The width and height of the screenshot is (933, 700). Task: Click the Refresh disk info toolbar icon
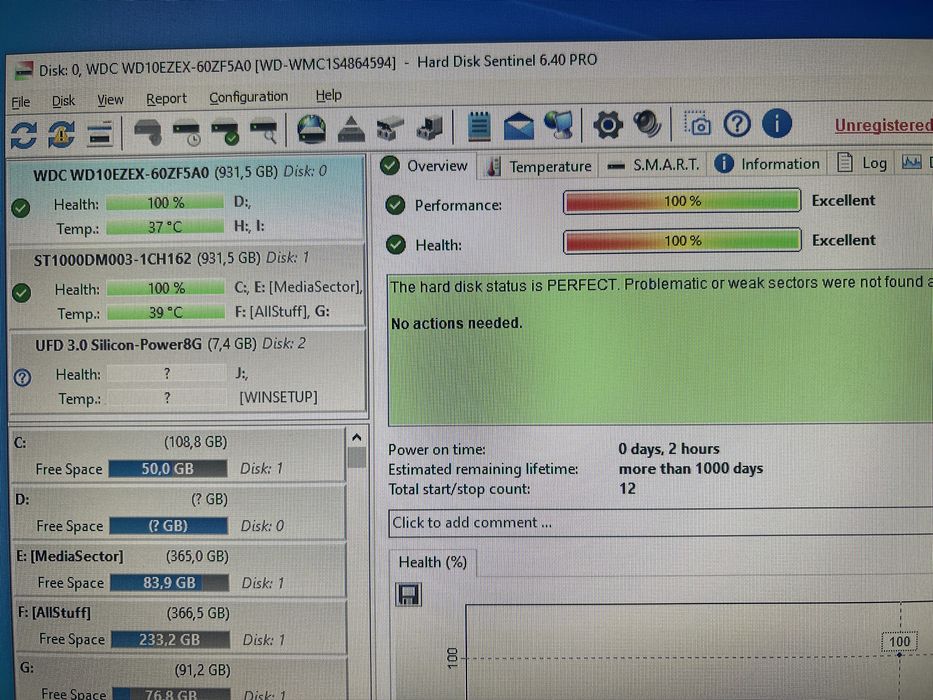[24, 134]
